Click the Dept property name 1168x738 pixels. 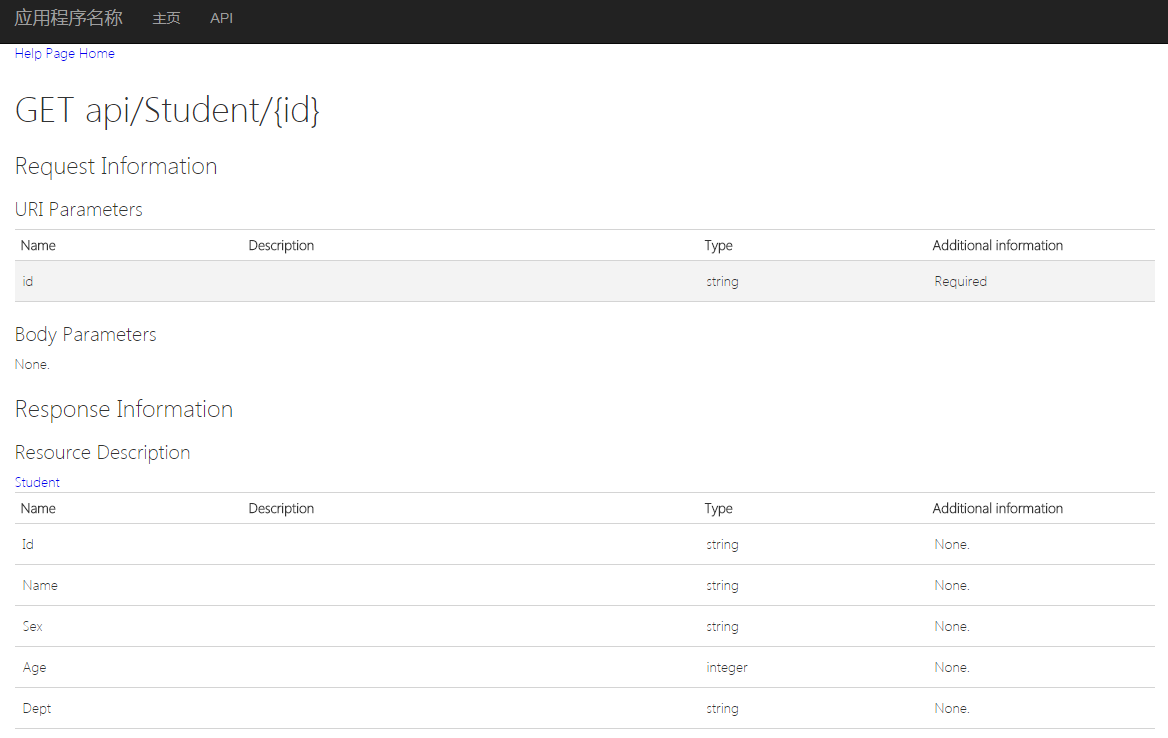coord(37,709)
